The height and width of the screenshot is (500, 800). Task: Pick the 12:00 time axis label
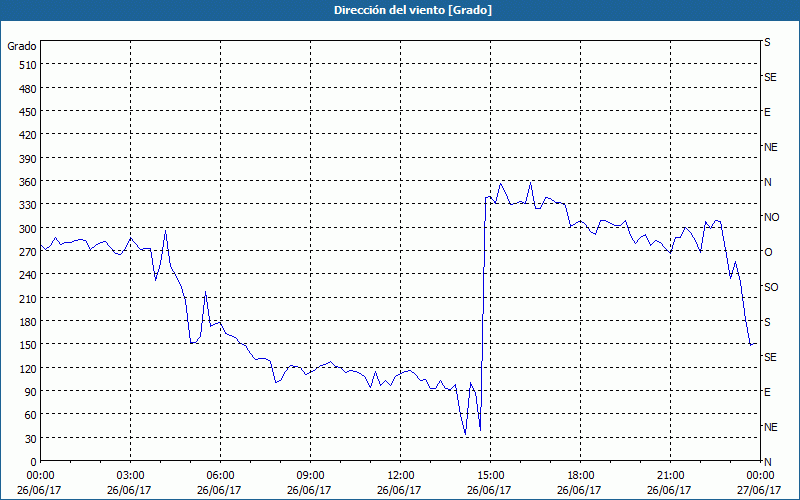pos(401,476)
